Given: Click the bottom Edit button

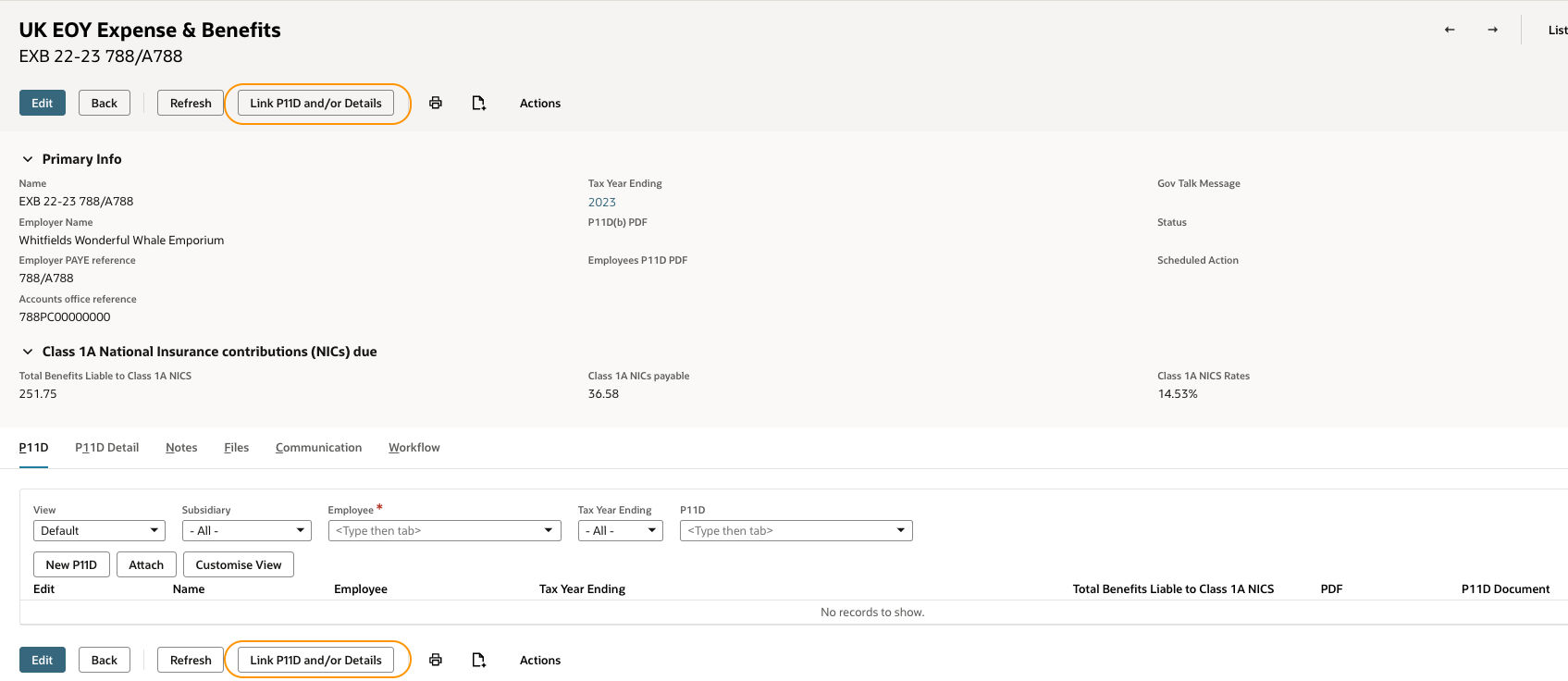Looking at the screenshot, I should 43,660.
